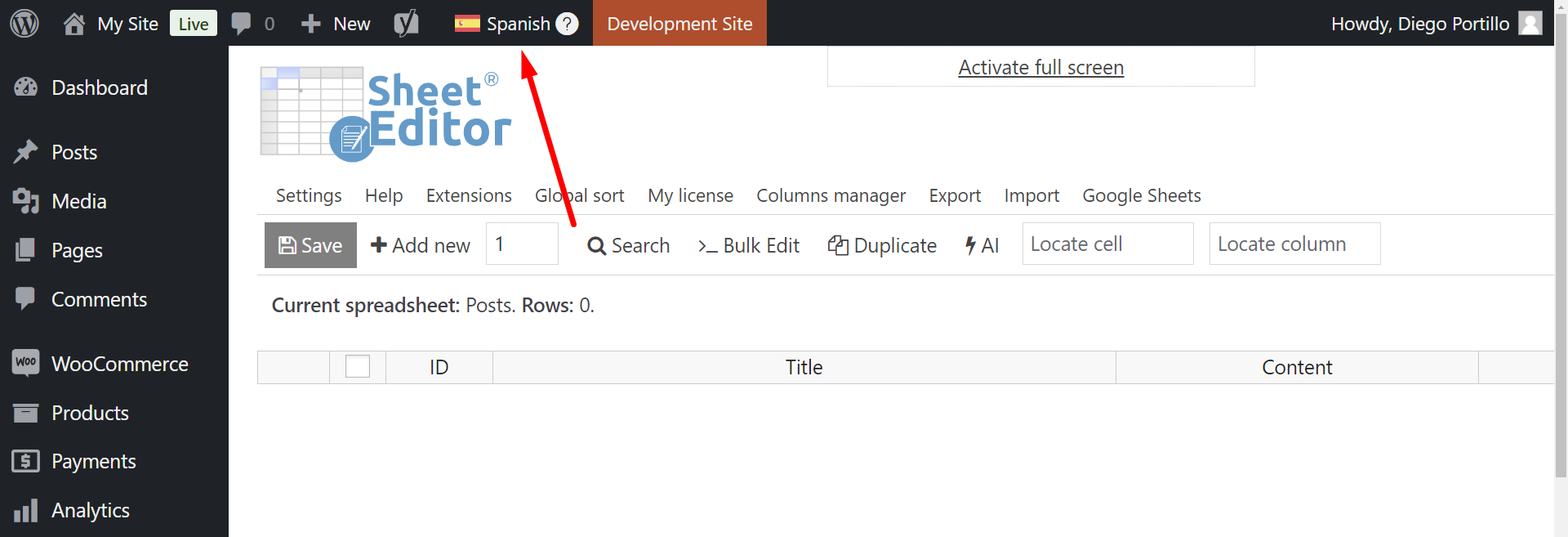
Task: Click the Duplicate tool
Action: 882,245
